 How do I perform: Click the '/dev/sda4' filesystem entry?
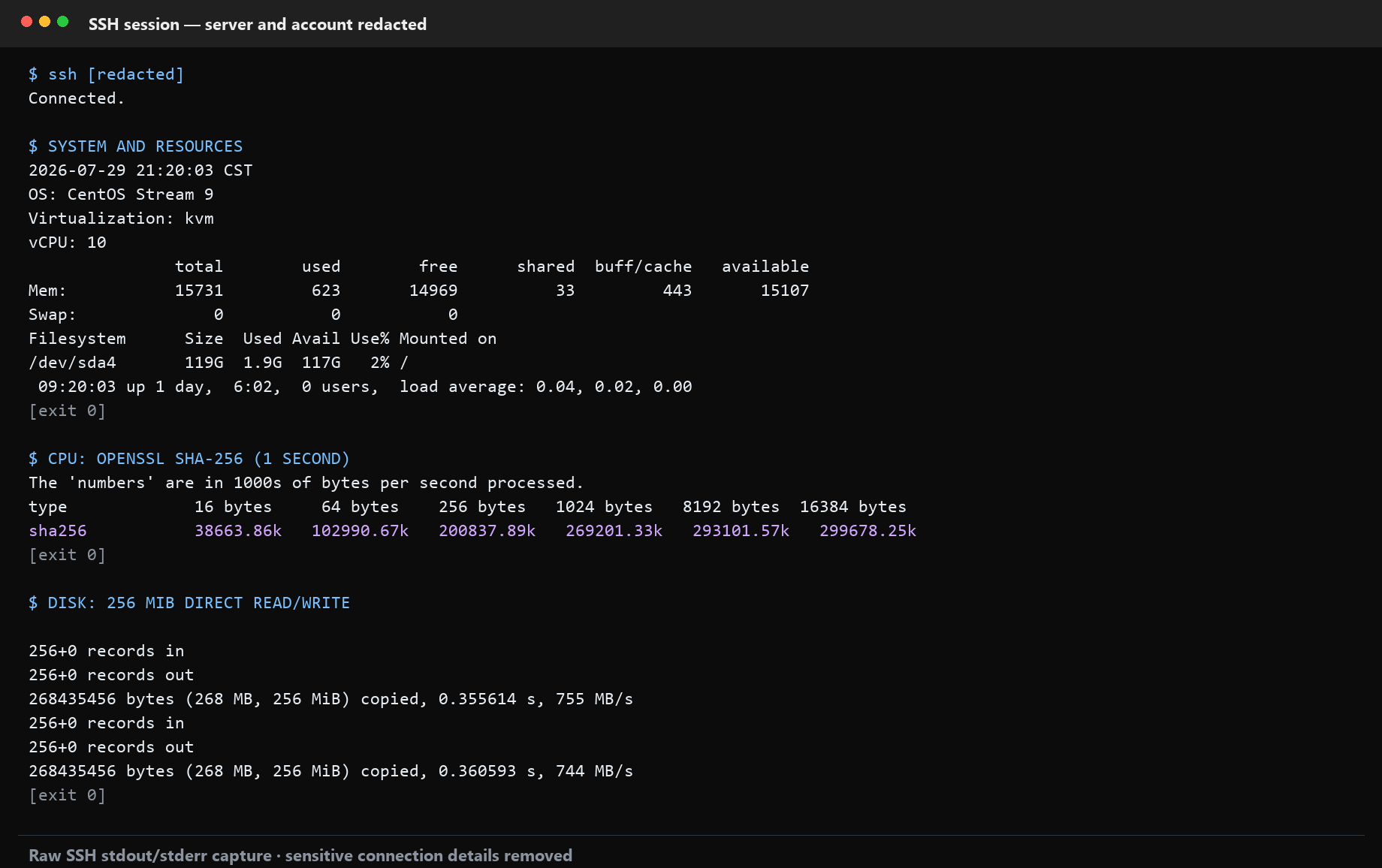(72, 363)
